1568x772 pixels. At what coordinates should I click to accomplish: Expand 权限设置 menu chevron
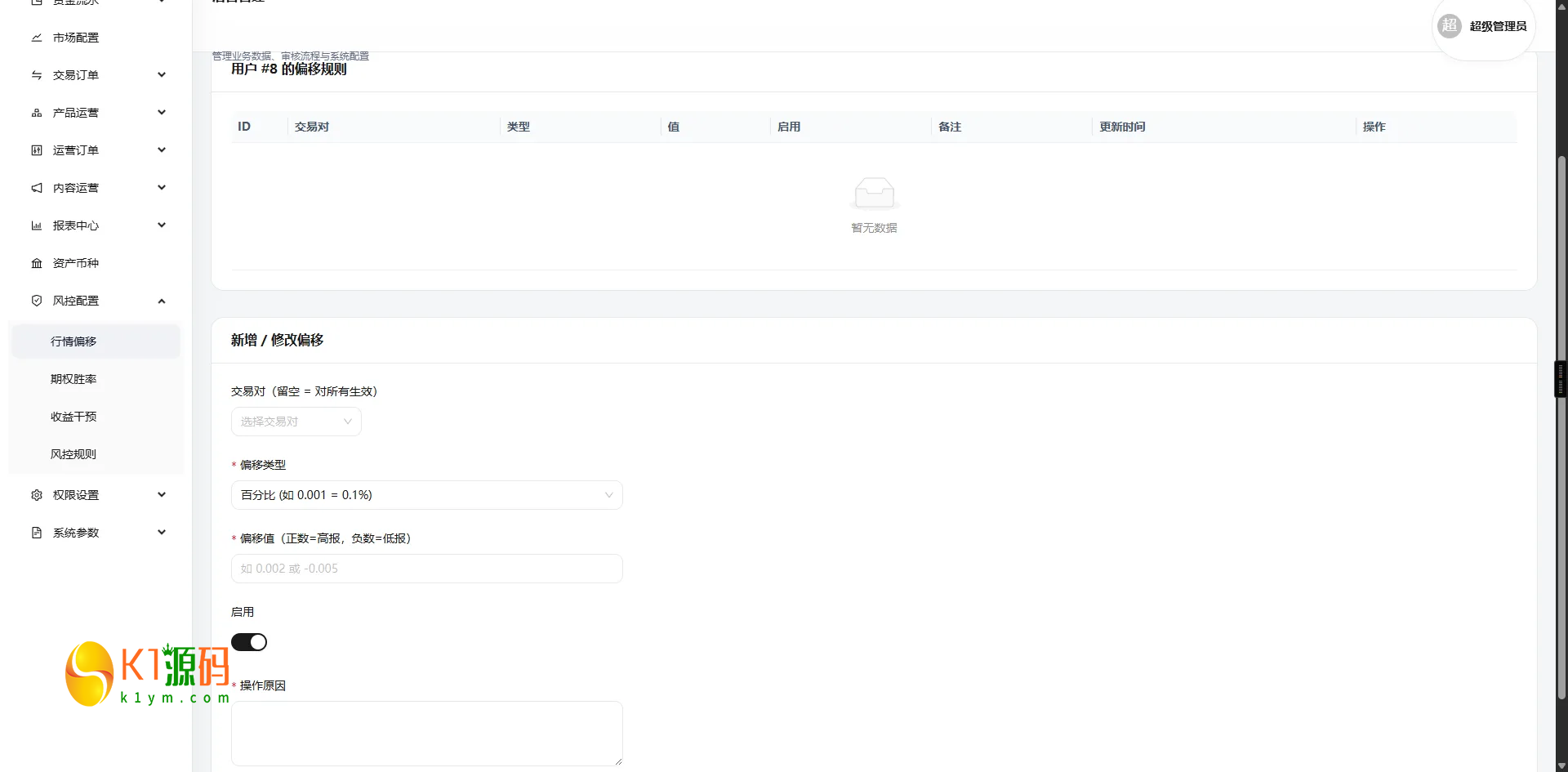click(162, 495)
